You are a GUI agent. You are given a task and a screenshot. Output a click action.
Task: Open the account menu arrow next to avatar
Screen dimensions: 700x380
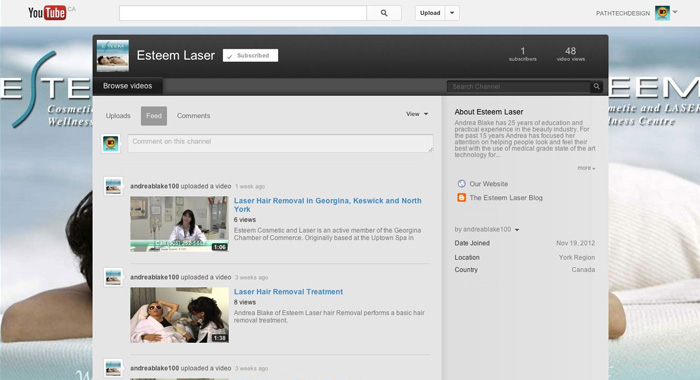(x=675, y=12)
